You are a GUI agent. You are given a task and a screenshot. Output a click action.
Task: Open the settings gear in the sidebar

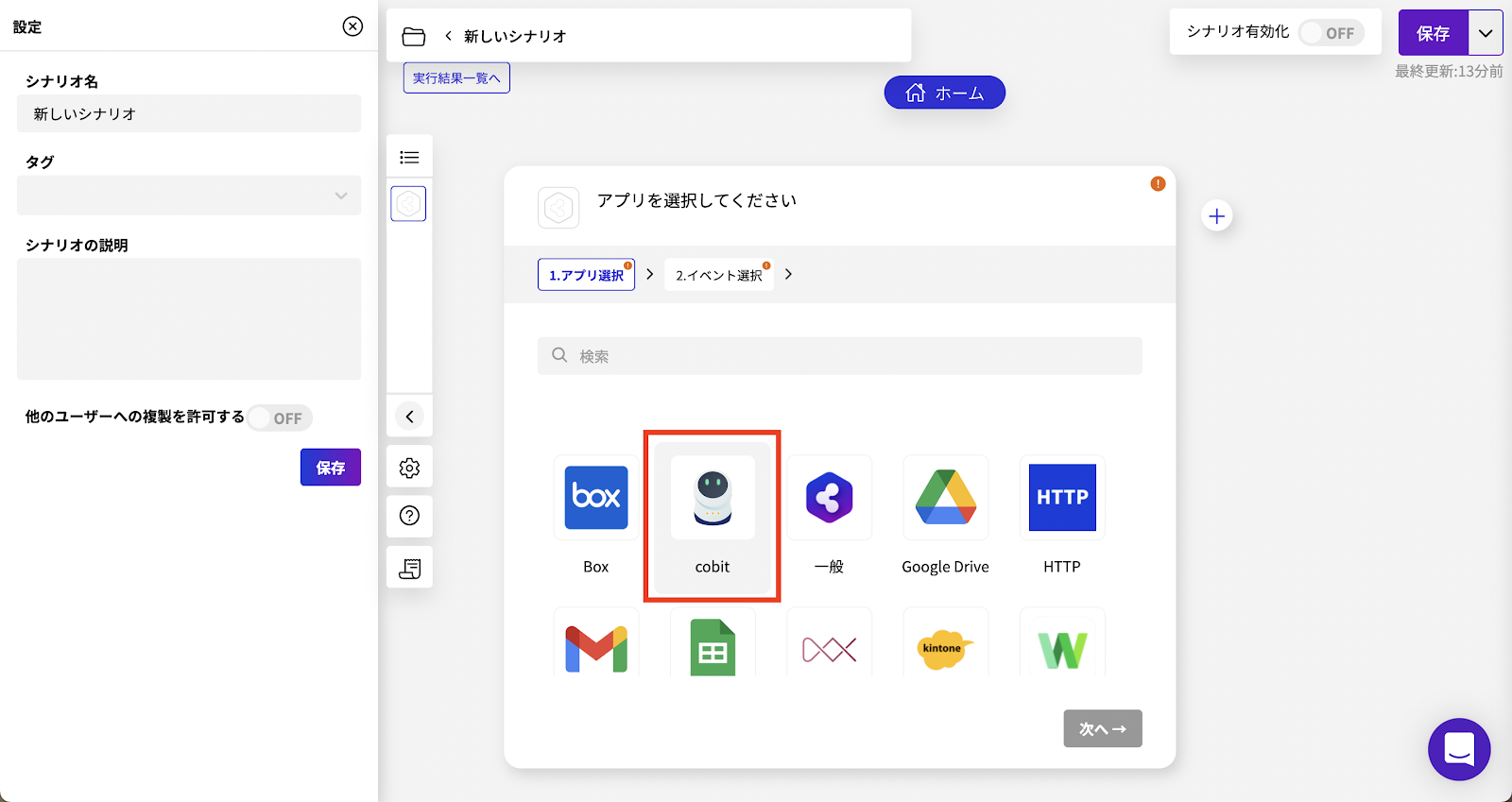point(409,468)
